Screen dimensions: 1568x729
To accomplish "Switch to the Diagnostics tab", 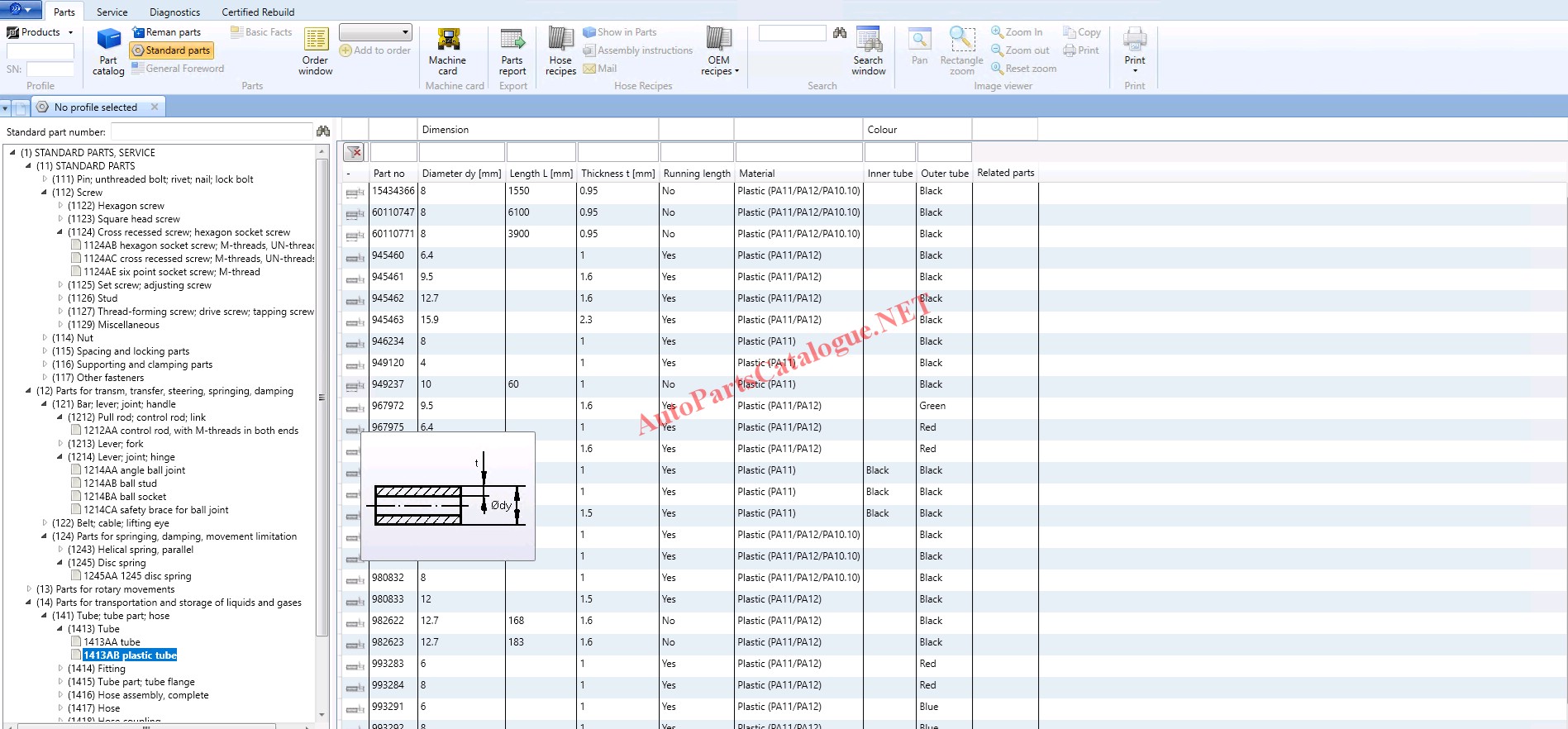I will click(174, 12).
